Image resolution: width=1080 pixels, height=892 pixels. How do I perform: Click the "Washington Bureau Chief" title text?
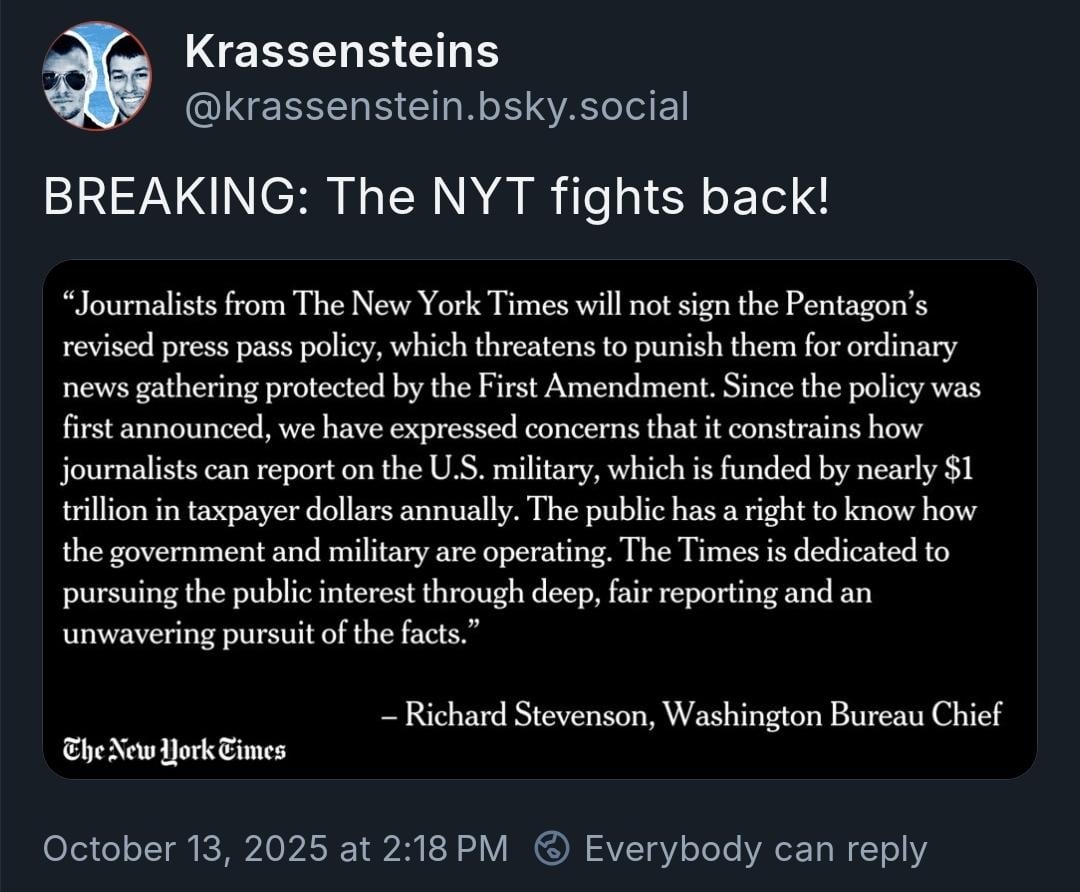point(832,714)
